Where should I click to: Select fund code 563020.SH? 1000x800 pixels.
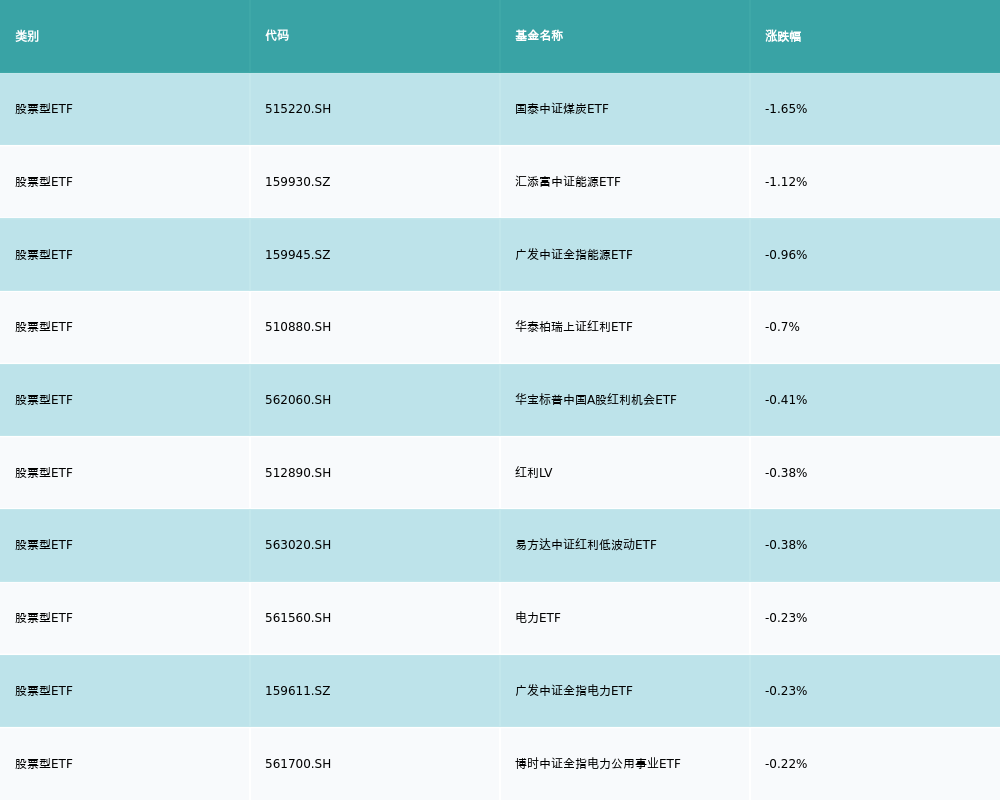tap(298, 545)
